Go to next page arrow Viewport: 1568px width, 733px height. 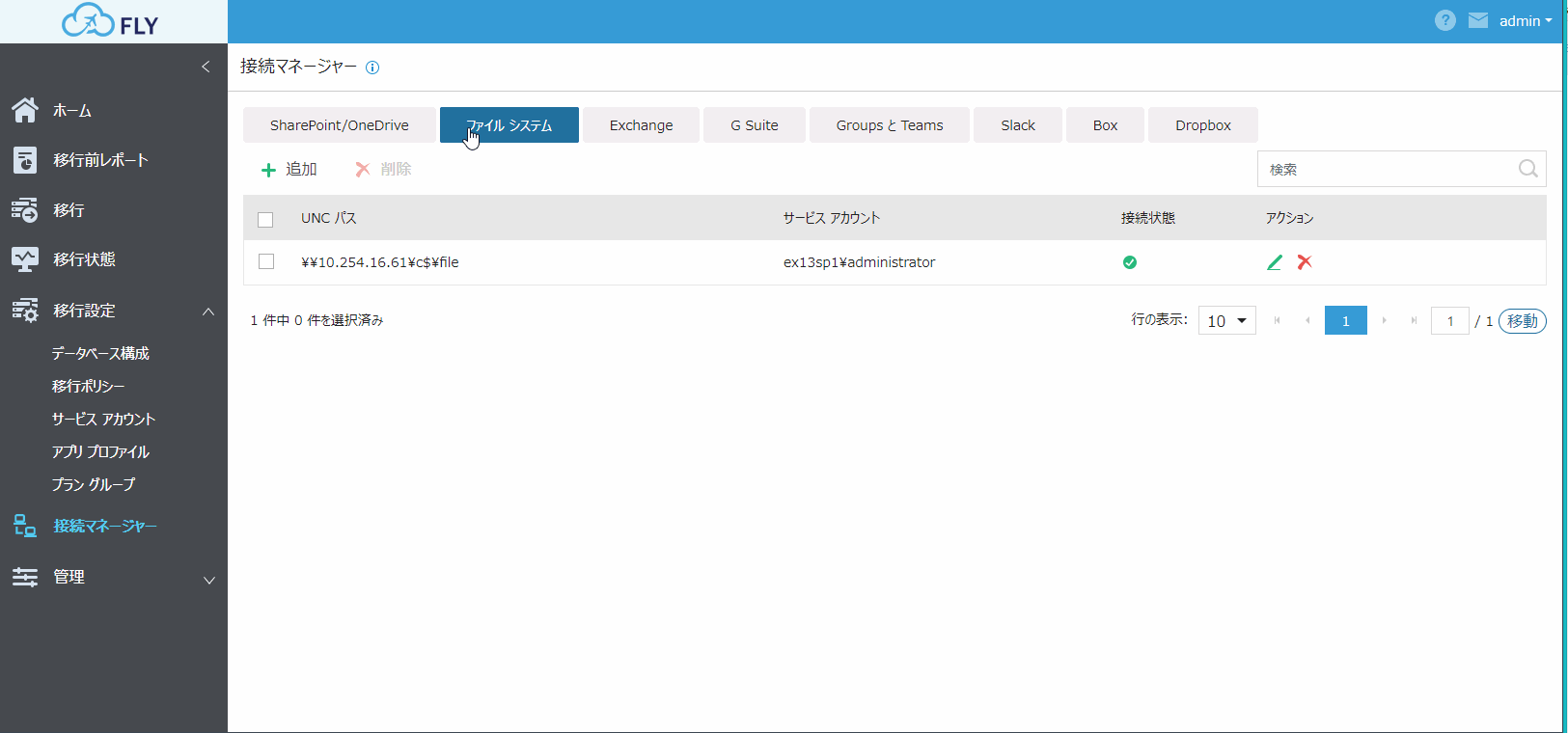[1385, 320]
